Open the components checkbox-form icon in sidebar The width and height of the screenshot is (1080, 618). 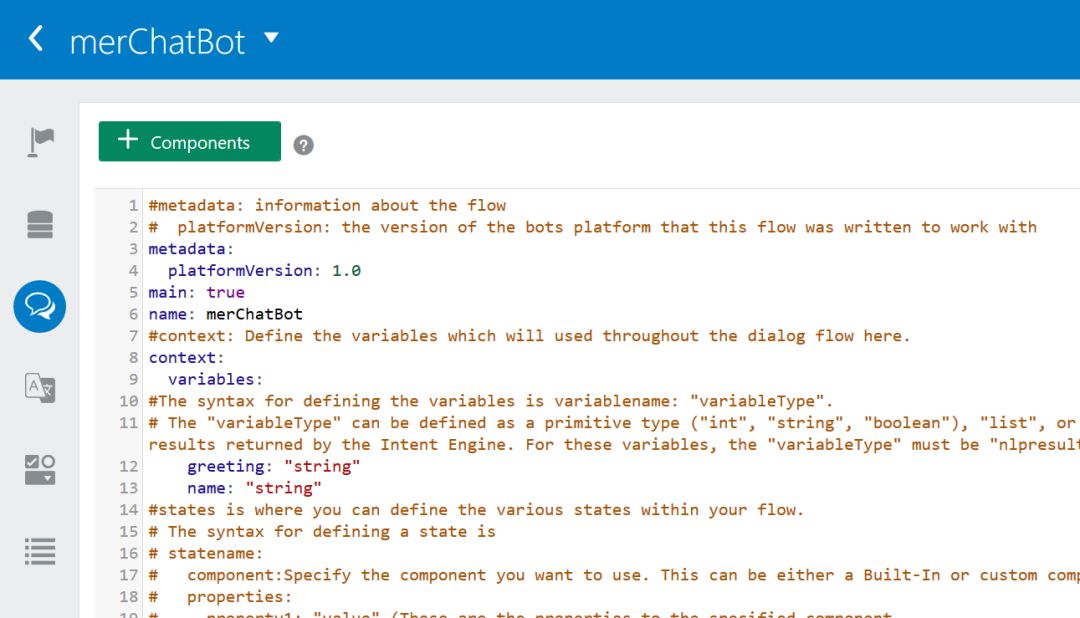coord(40,470)
